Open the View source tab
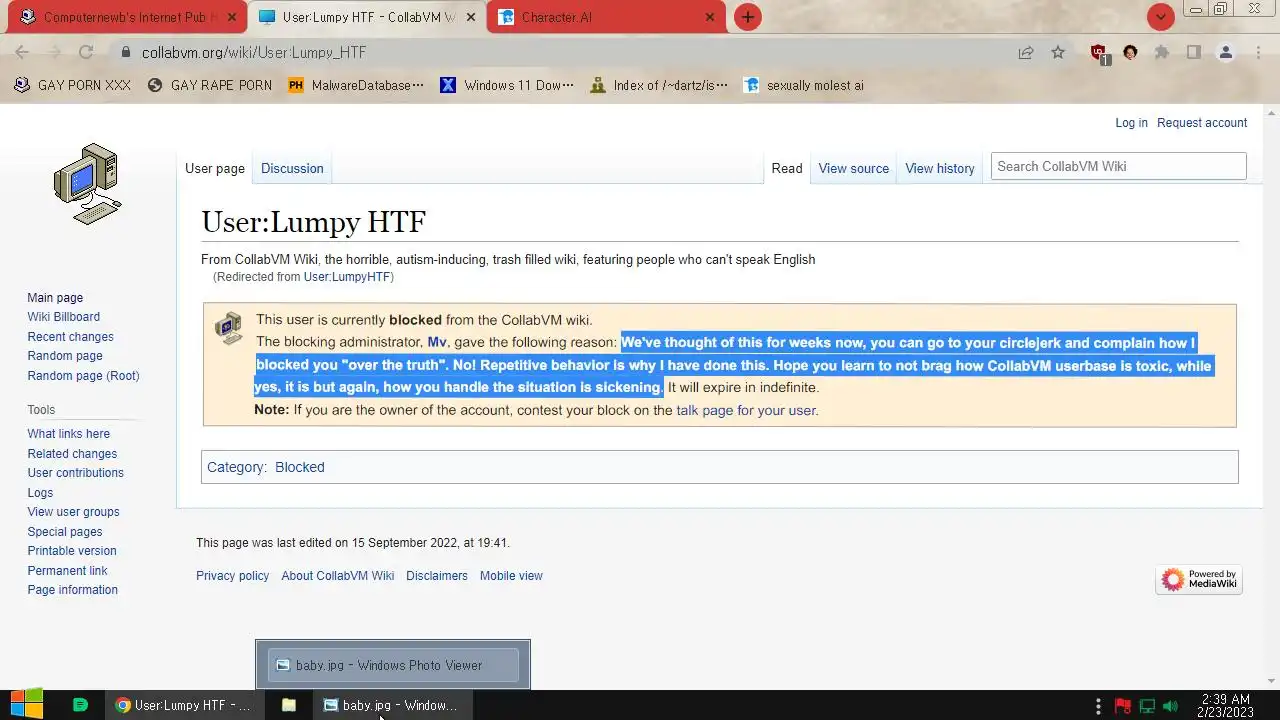The height and width of the screenshot is (720, 1280). pos(853,168)
